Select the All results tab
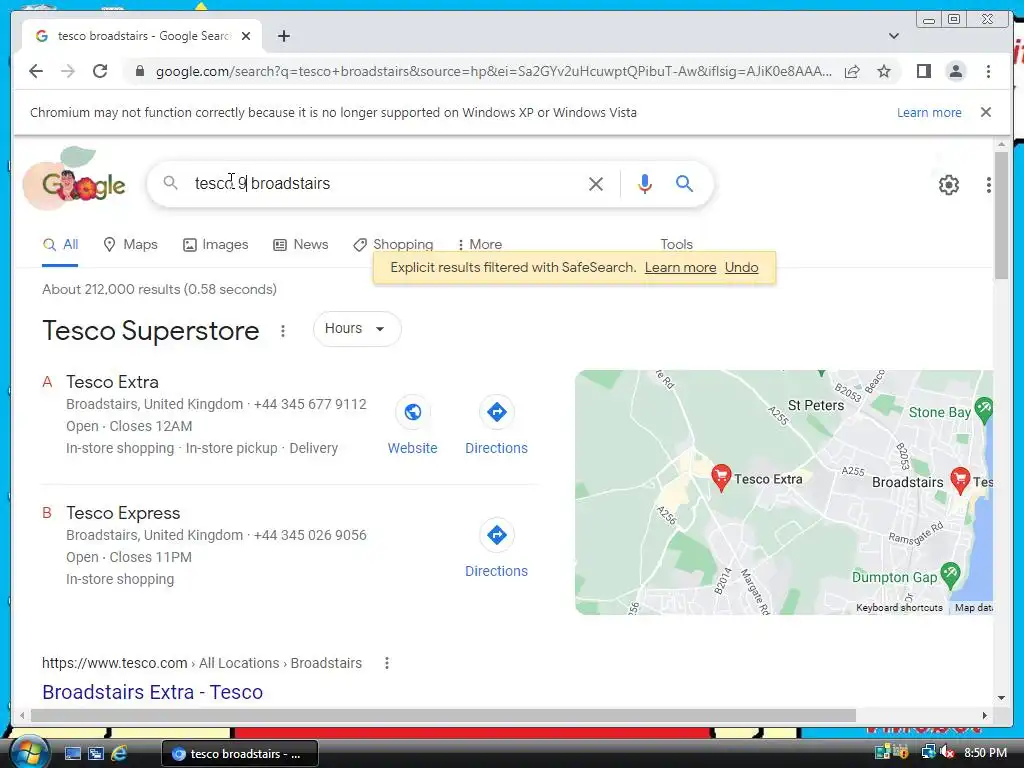This screenshot has width=1024, height=768. [x=60, y=245]
